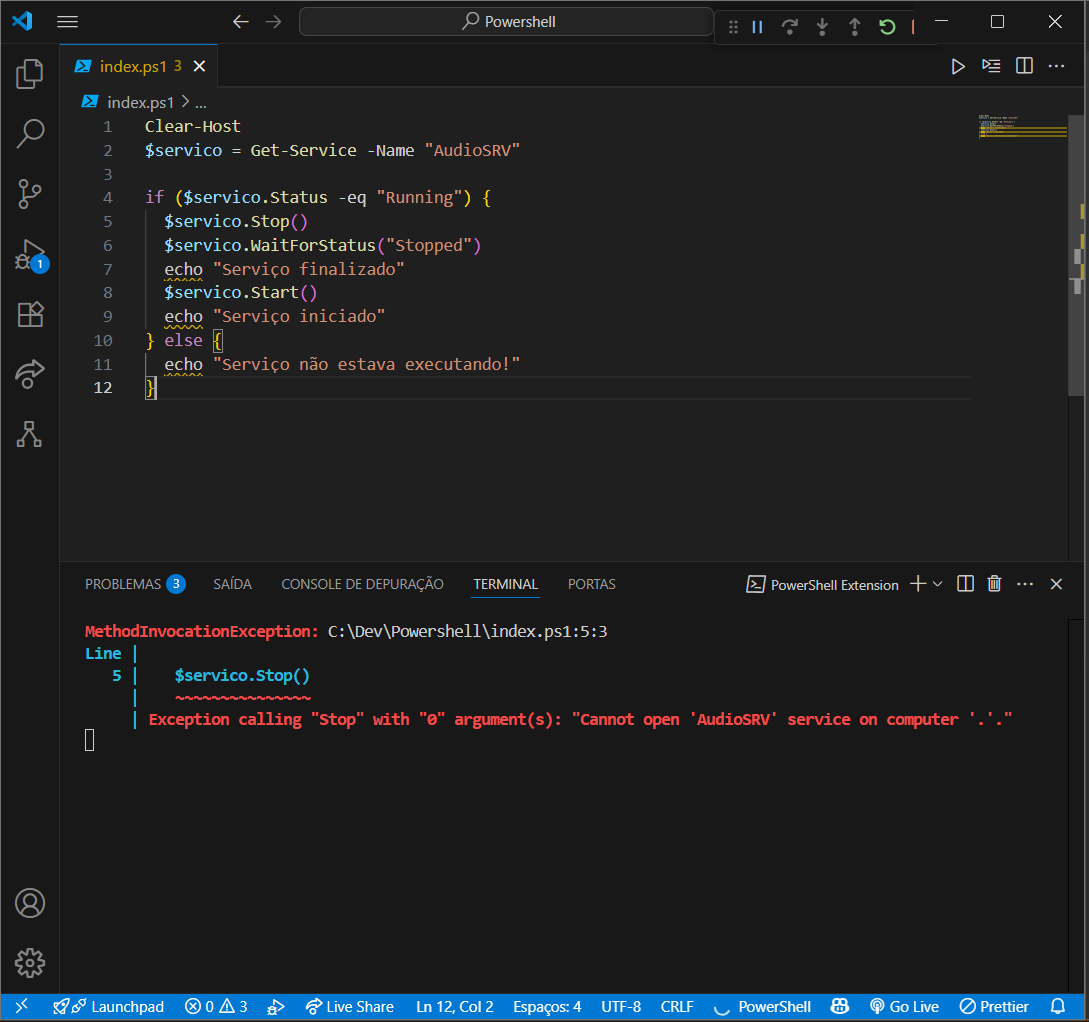Viewport: 1089px width, 1022px height.
Task: Go forward with the right arrow
Action: [x=274, y=22]
